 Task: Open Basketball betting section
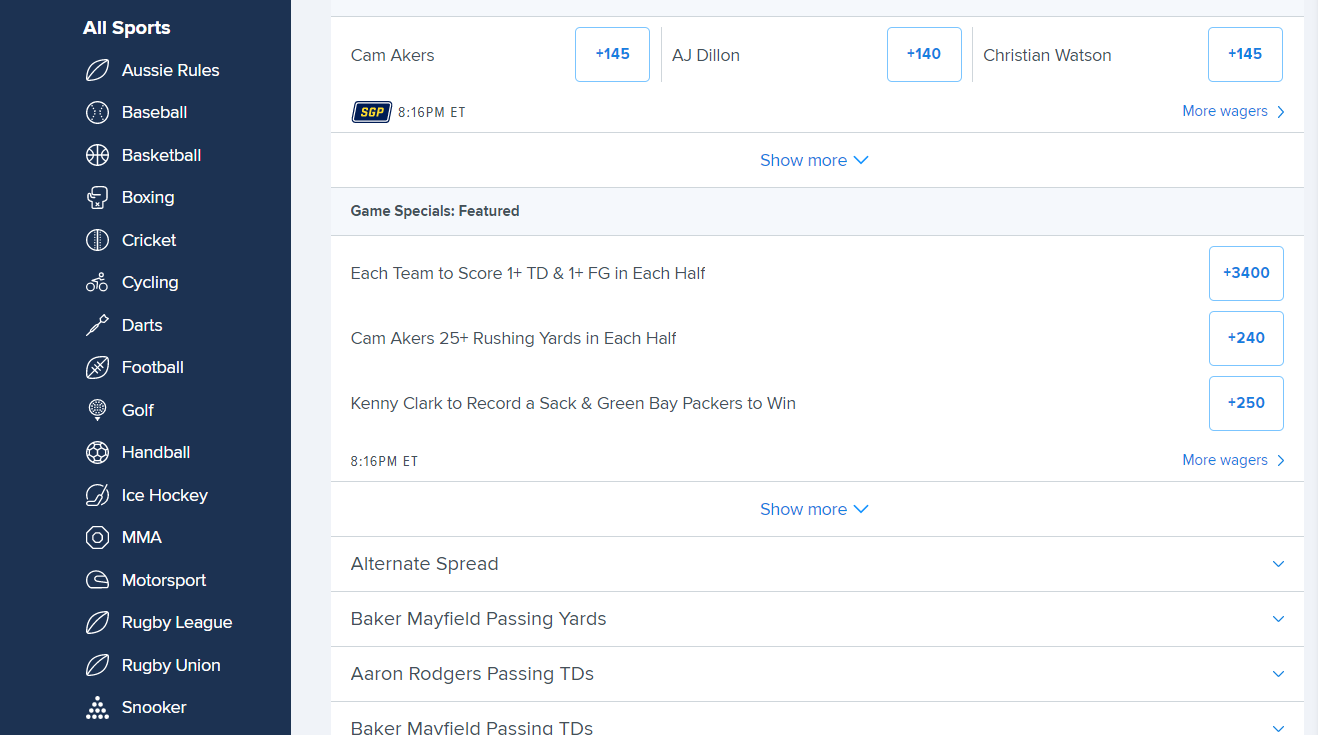(x=161, y=155)
